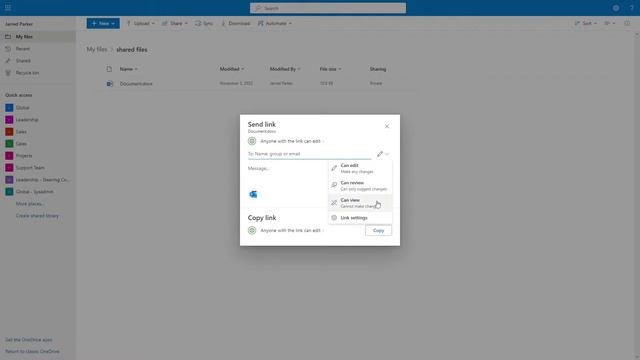Open Recycle bin in sidebar
Screen dimensions: 640x360
coord(38,73)
